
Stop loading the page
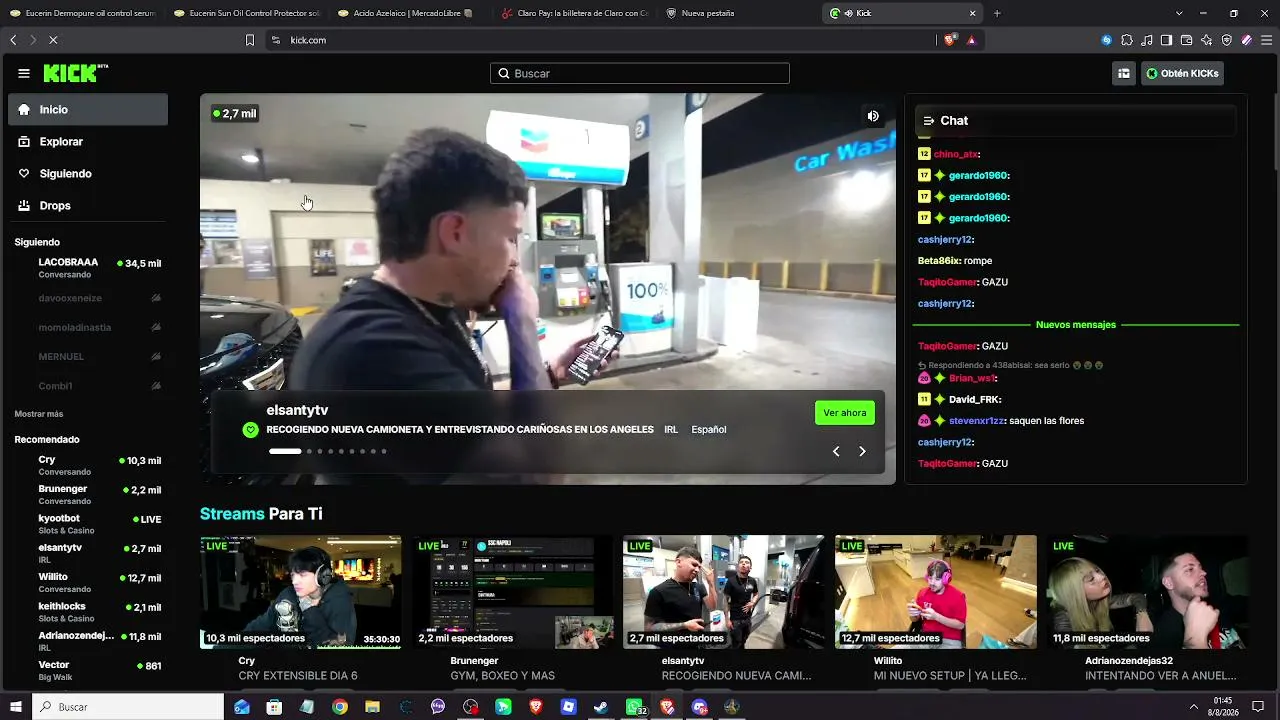(53, 40)
